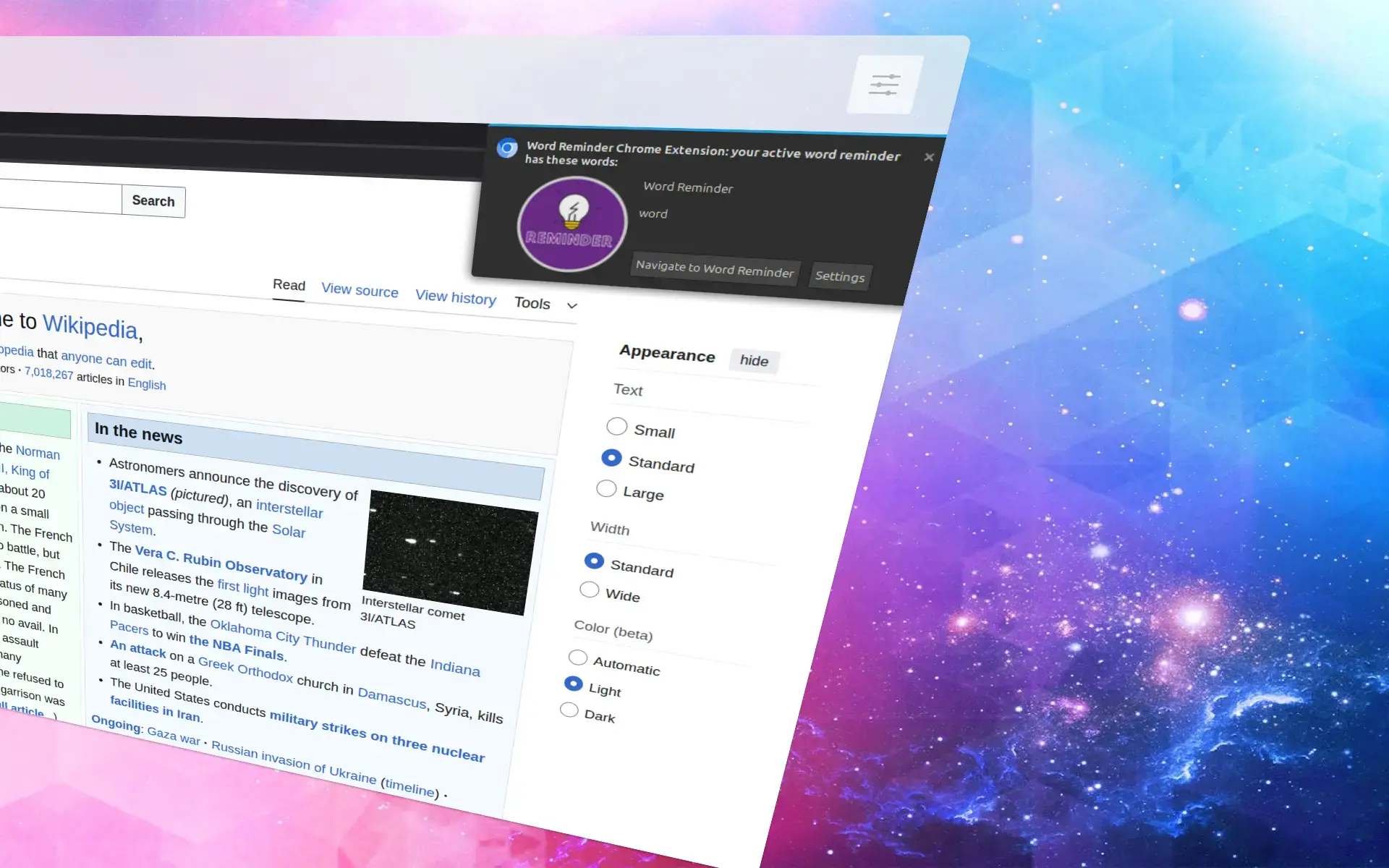Open notification Settings button
The image size is (1389, 868).
point(840,276)
